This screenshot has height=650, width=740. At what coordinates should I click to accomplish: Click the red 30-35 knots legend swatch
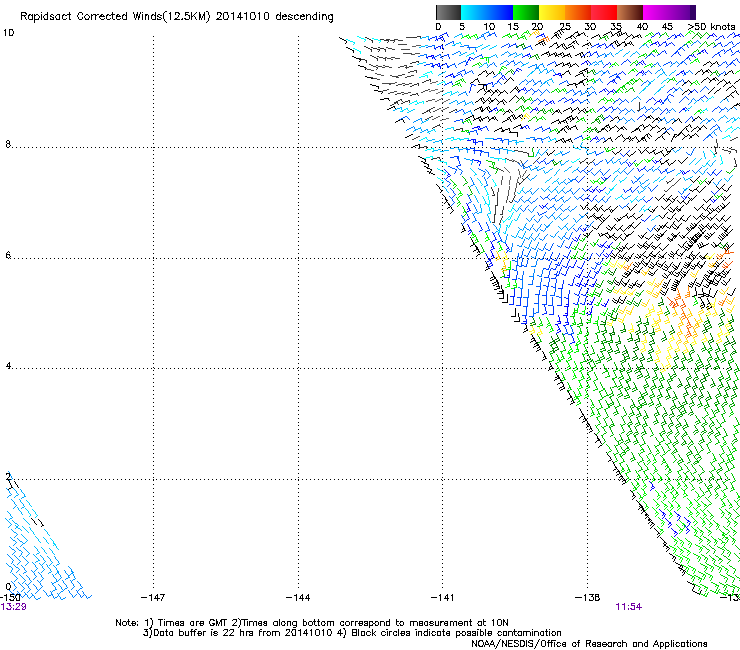coord(604,12)
